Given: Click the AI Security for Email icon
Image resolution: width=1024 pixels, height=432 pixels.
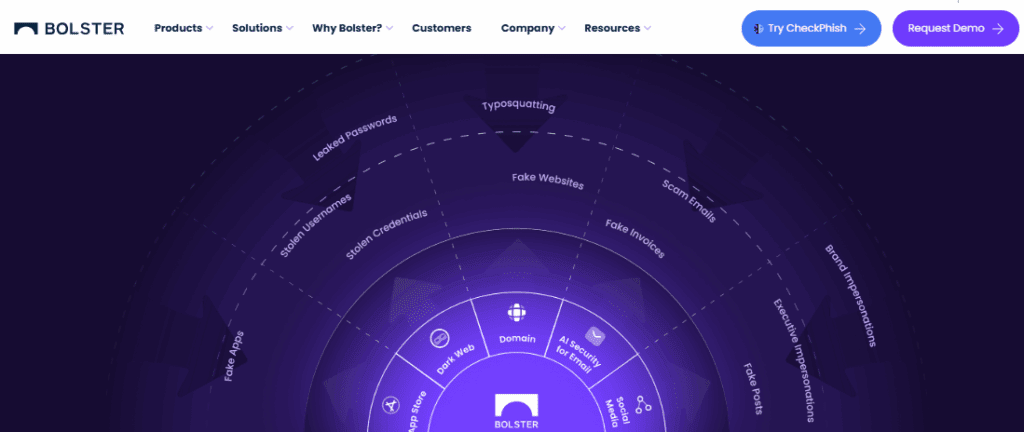Looking at the screenshot, I should [594, 336].
